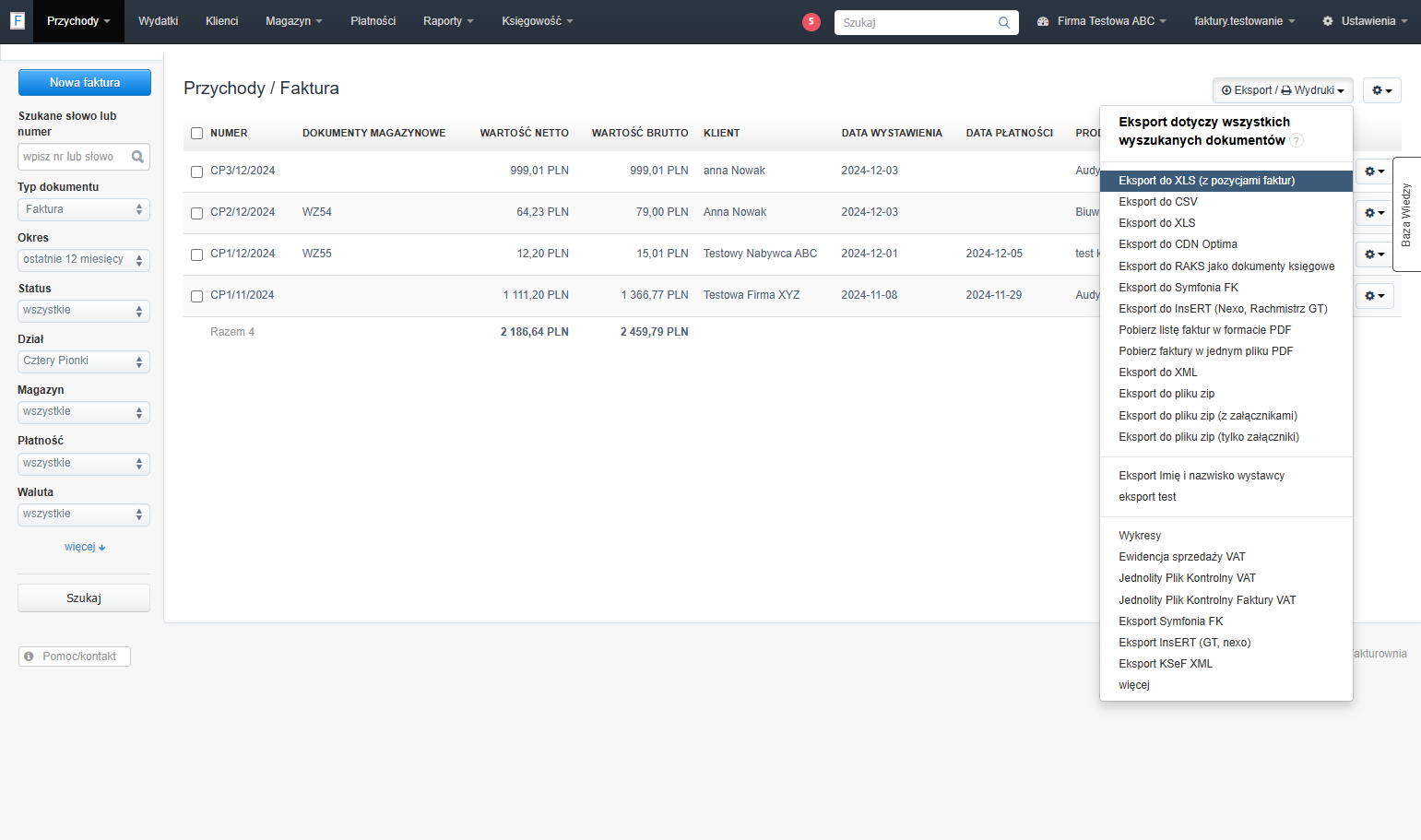The width and height of the screenshot is (1421, 840).
Task: Open the Magazyn filter dropdown
Action: [84, 412]
